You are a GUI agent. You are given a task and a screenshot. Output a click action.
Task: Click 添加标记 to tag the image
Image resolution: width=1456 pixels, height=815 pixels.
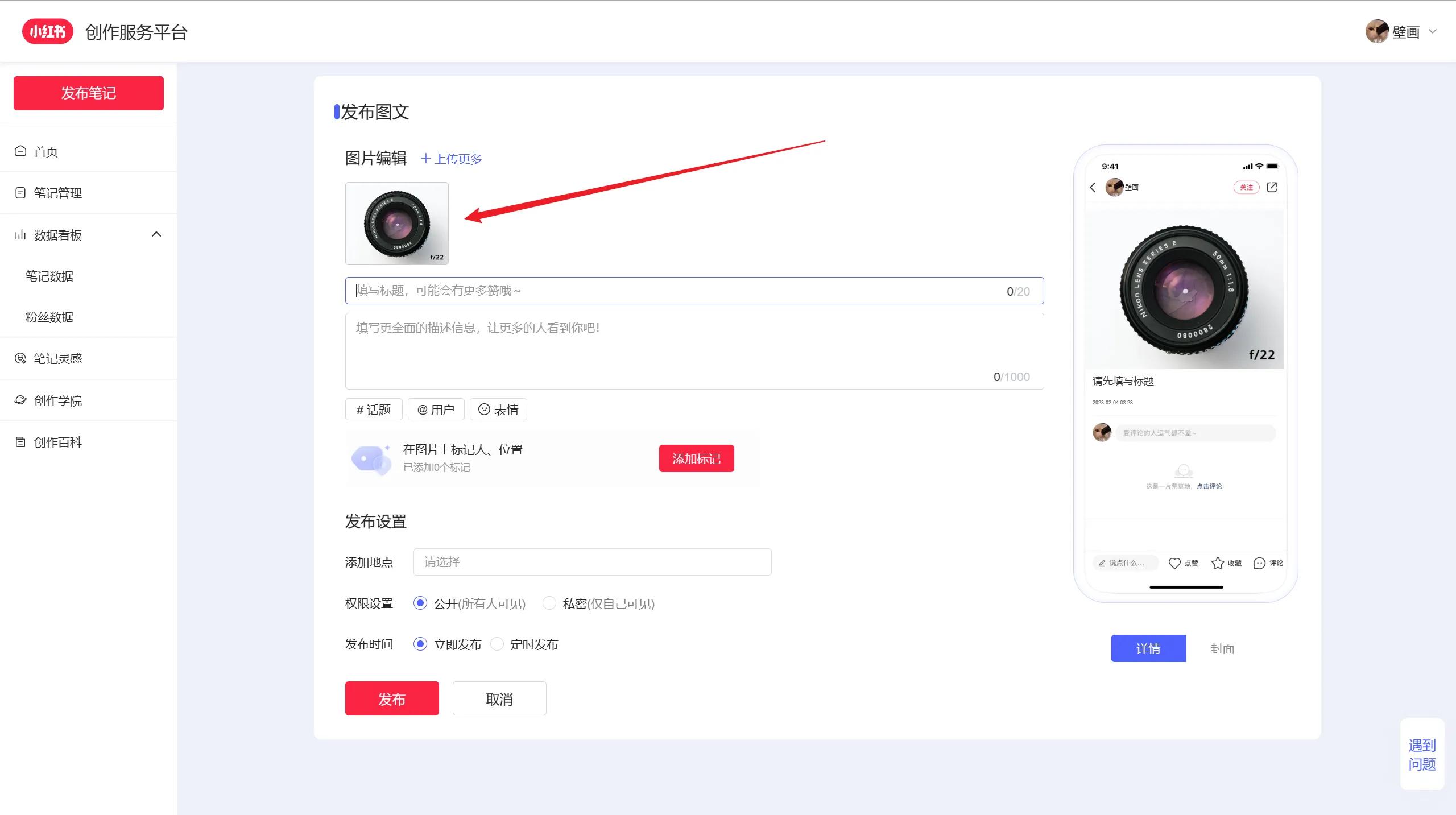click(696, 458)
